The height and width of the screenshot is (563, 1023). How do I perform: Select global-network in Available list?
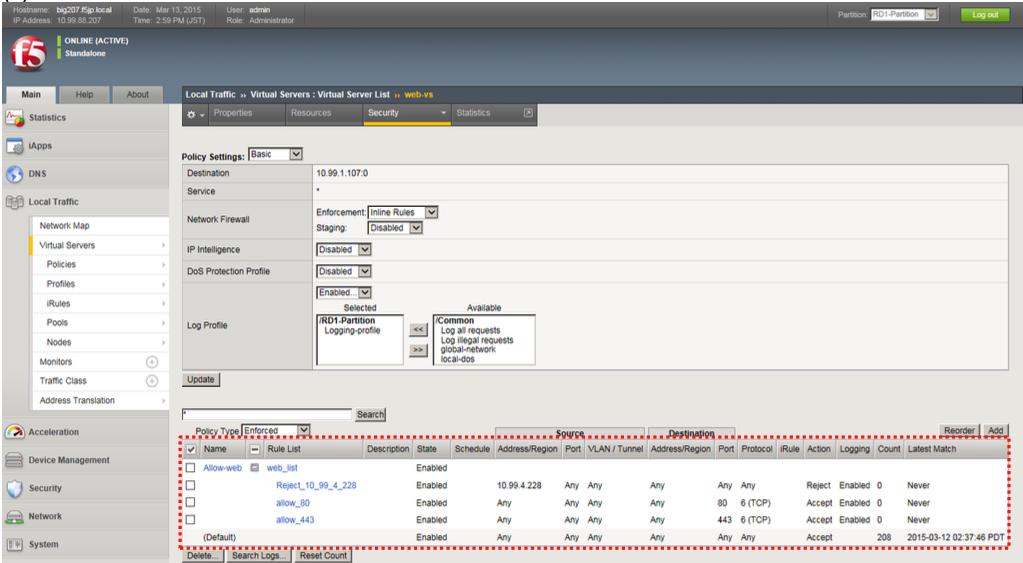[468, 350]
